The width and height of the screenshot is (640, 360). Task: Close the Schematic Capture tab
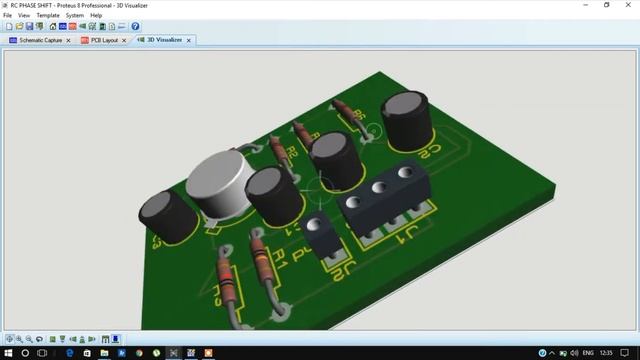click(x=68, y=40)
